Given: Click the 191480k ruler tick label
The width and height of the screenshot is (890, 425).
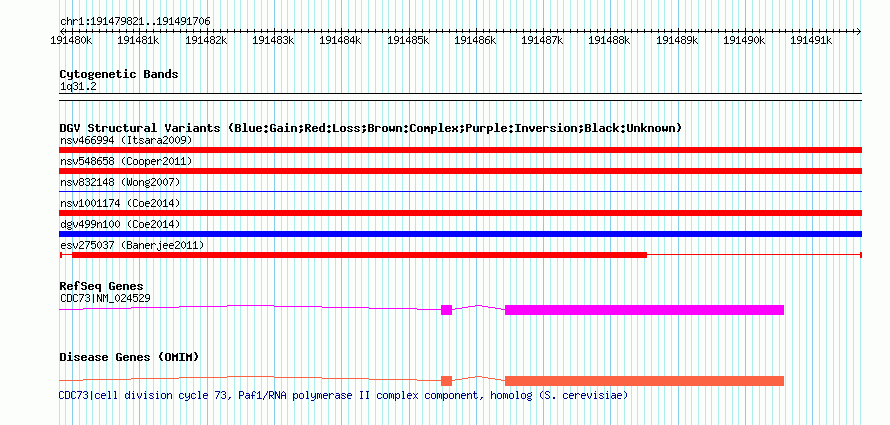Looking at the screenshot, I should pyautogui.click(x=72, y=40).
